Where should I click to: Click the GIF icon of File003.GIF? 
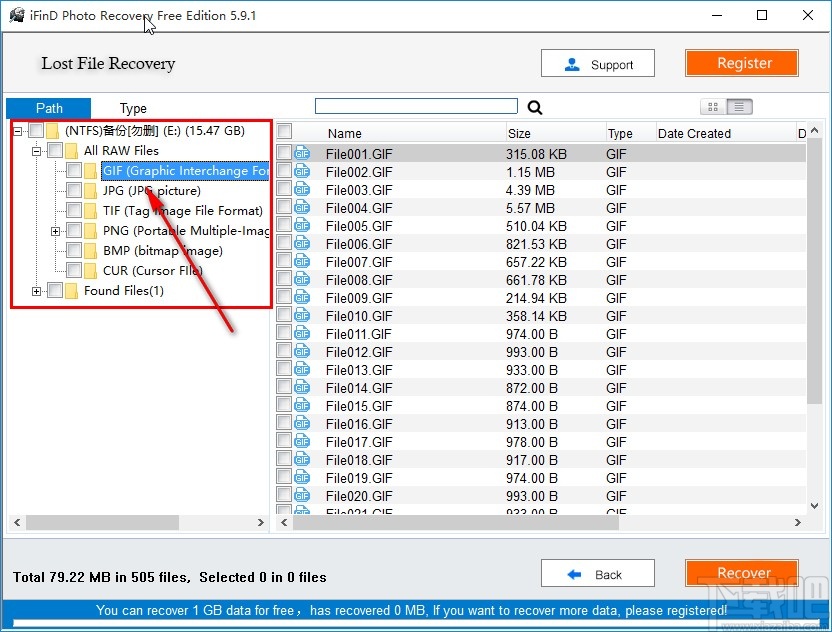pos(302,189)
